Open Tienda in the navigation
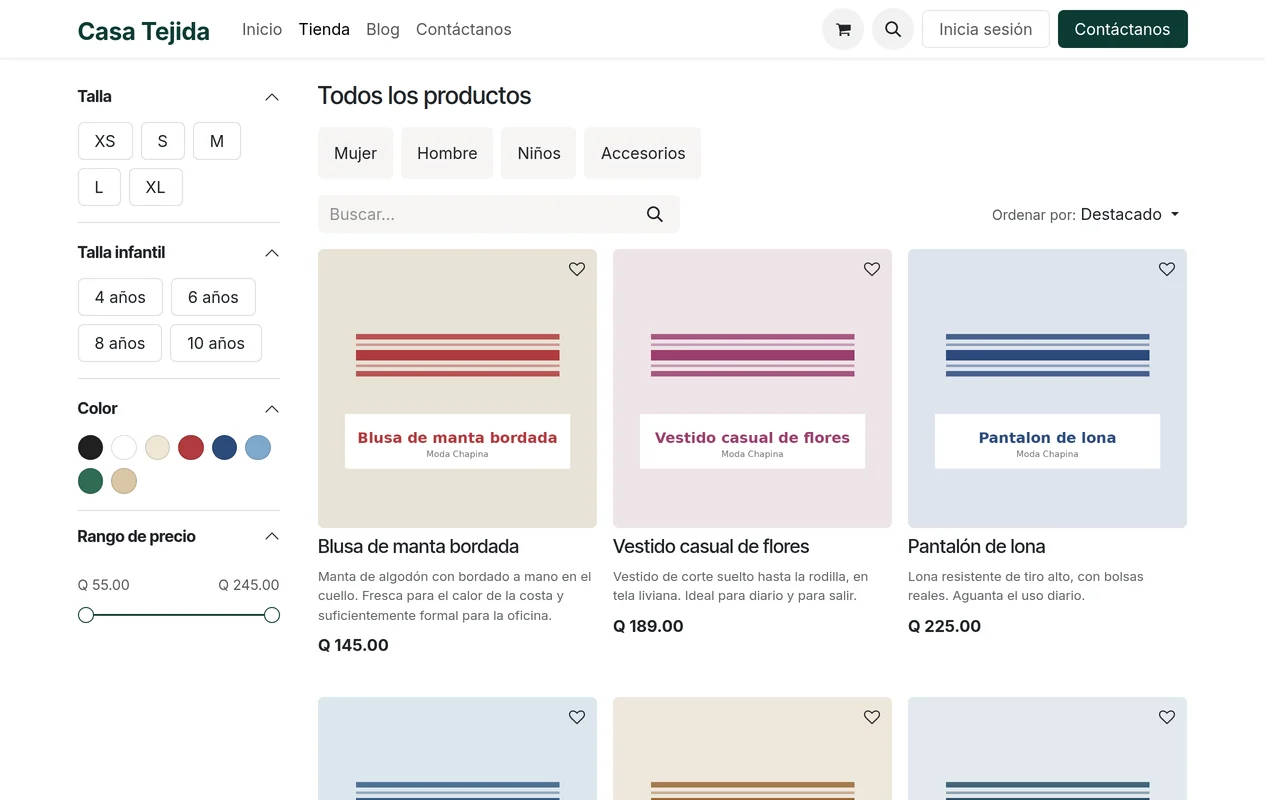 pyautogui.click(x=324, y=29)
